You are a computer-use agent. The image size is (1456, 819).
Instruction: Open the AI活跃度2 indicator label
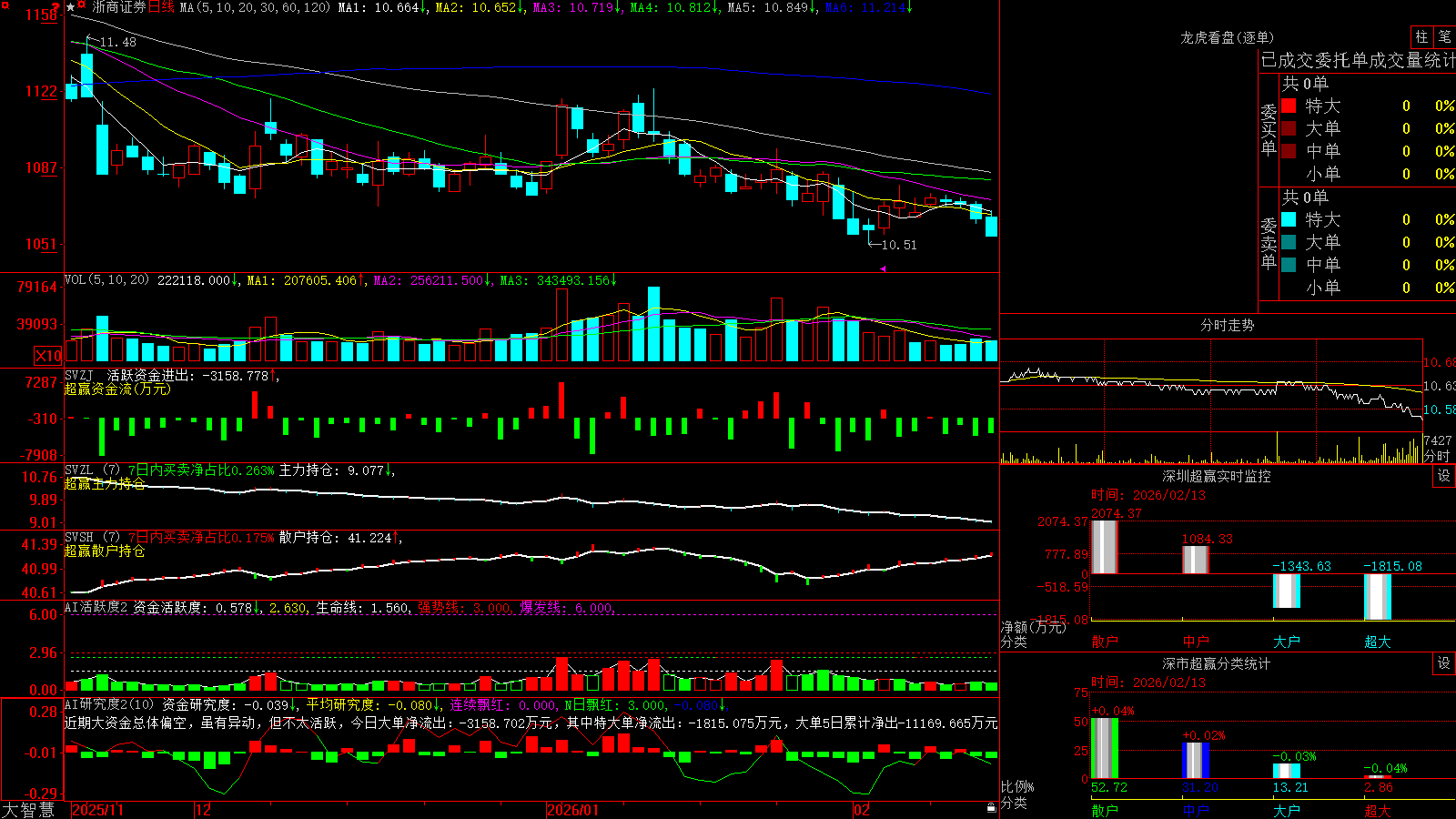click(96, 607)
